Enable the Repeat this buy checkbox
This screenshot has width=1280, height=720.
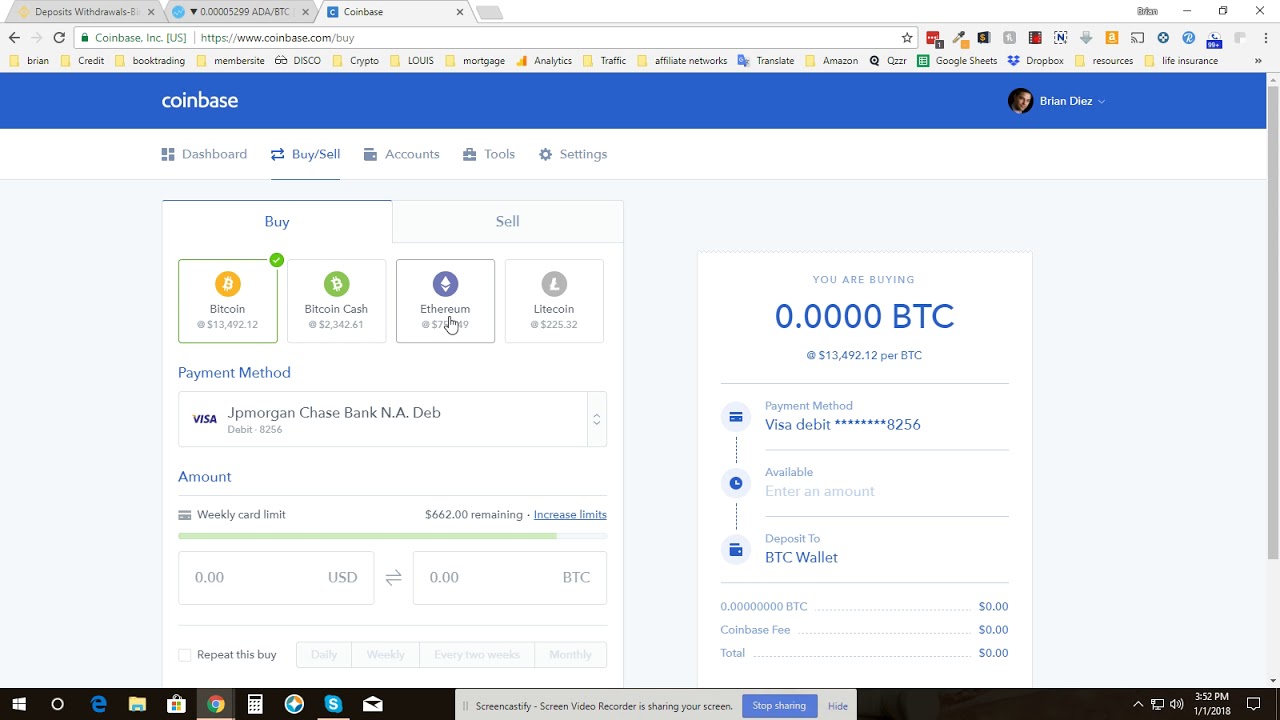184,655
